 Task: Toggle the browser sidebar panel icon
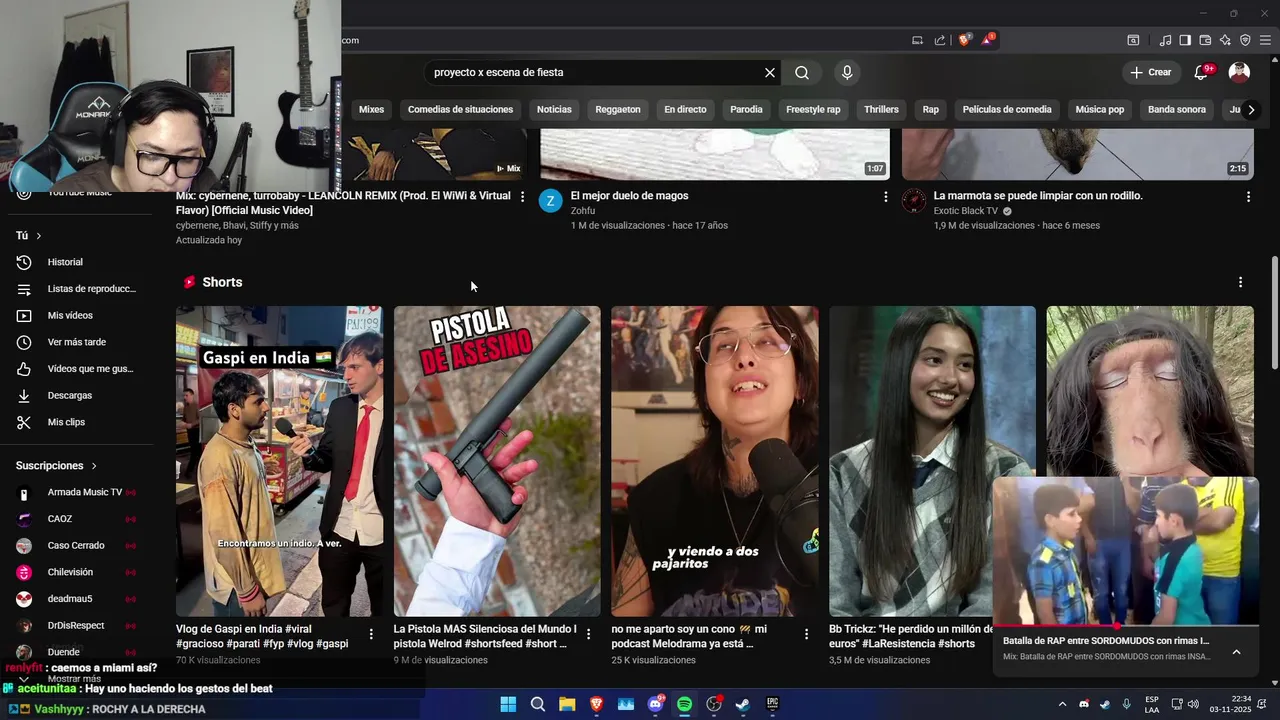tap(1185, 40)
